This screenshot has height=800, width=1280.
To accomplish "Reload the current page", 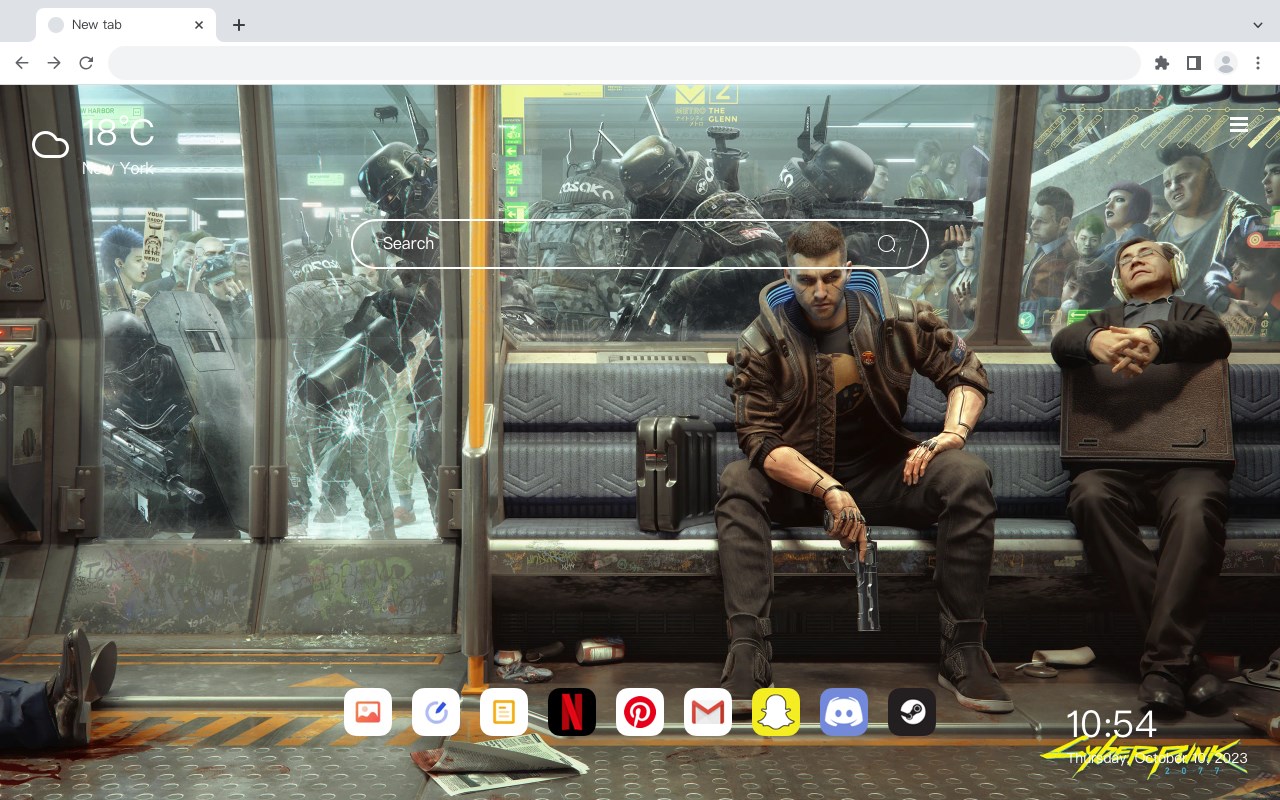I will point(86,63).
